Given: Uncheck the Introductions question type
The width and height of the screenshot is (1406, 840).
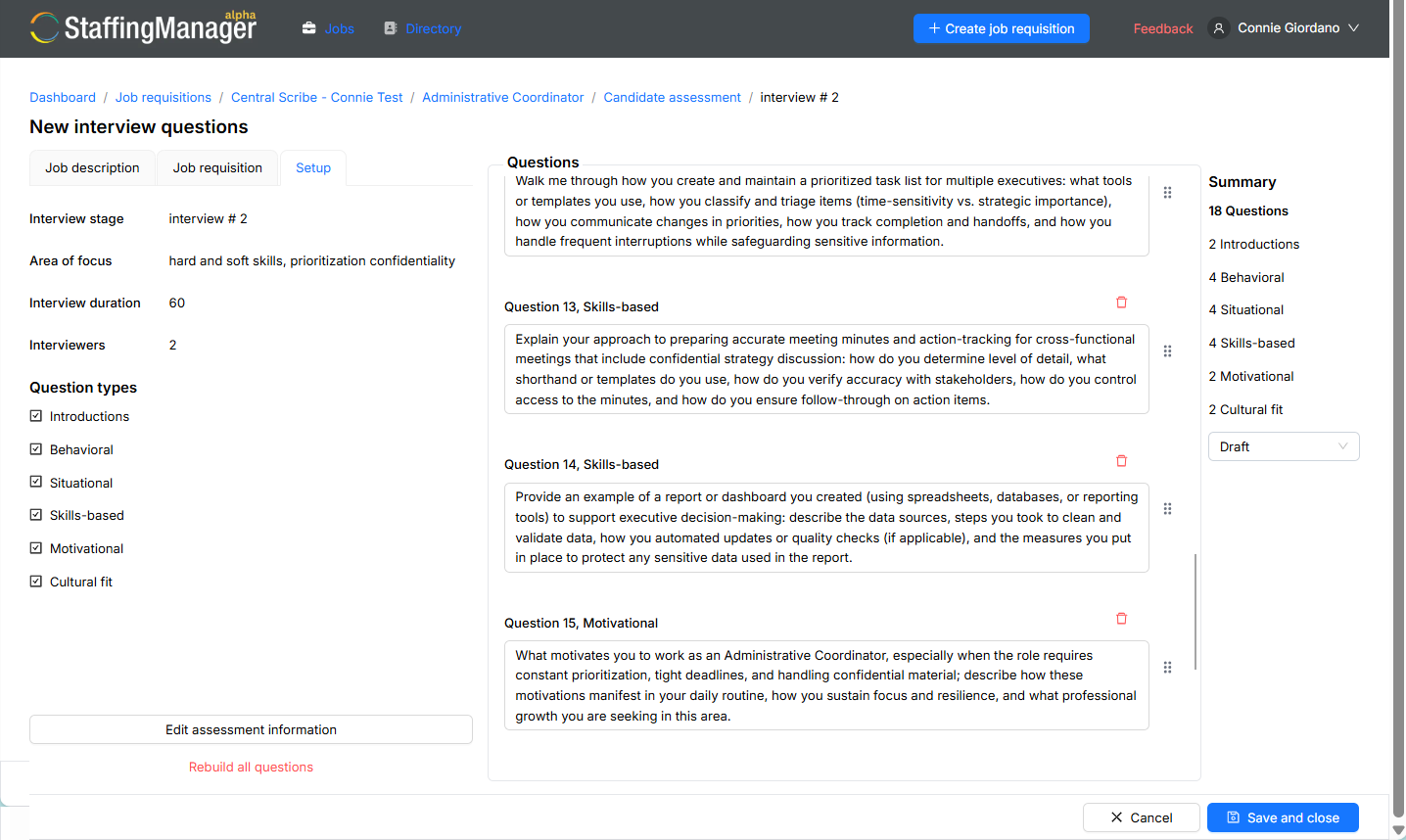Looking at the screenshot, I should coord(36,416).
